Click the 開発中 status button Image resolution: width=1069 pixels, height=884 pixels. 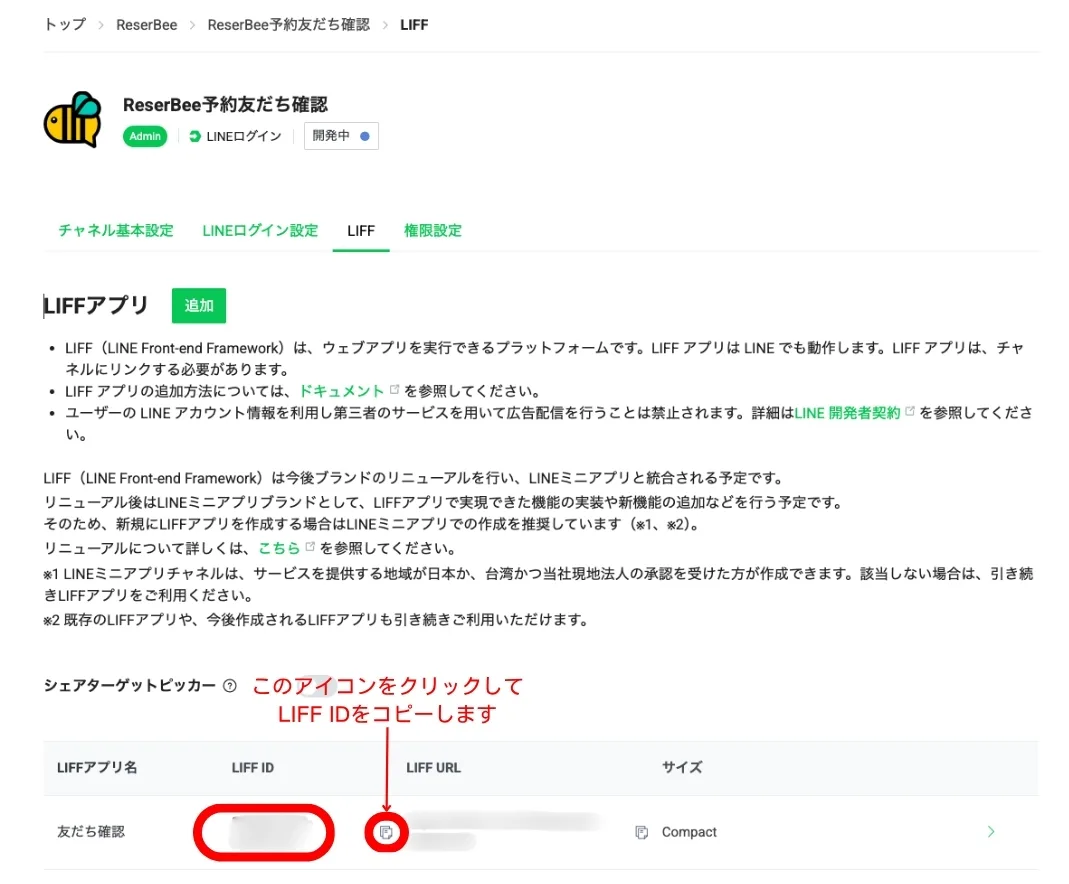click(x=341, y=136)
